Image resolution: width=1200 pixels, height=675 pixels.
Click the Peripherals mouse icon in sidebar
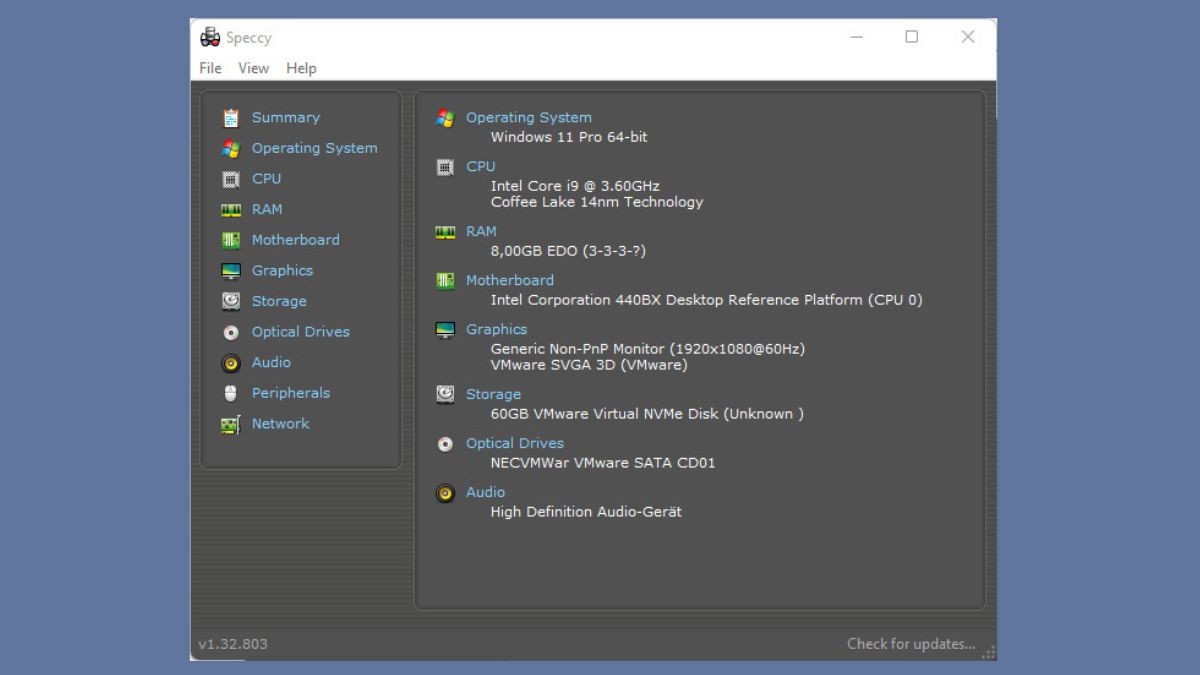(231, 393)
